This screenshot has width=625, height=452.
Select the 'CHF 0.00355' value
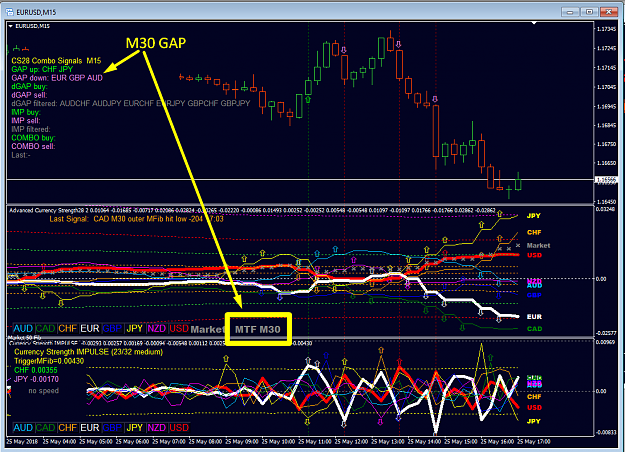(35, 370)
